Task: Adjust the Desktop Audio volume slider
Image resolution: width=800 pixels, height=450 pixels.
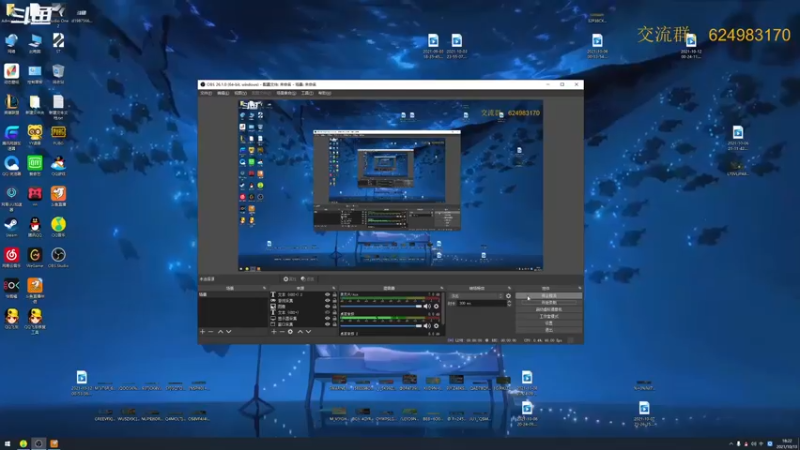Action: click(x=381, y=326)
